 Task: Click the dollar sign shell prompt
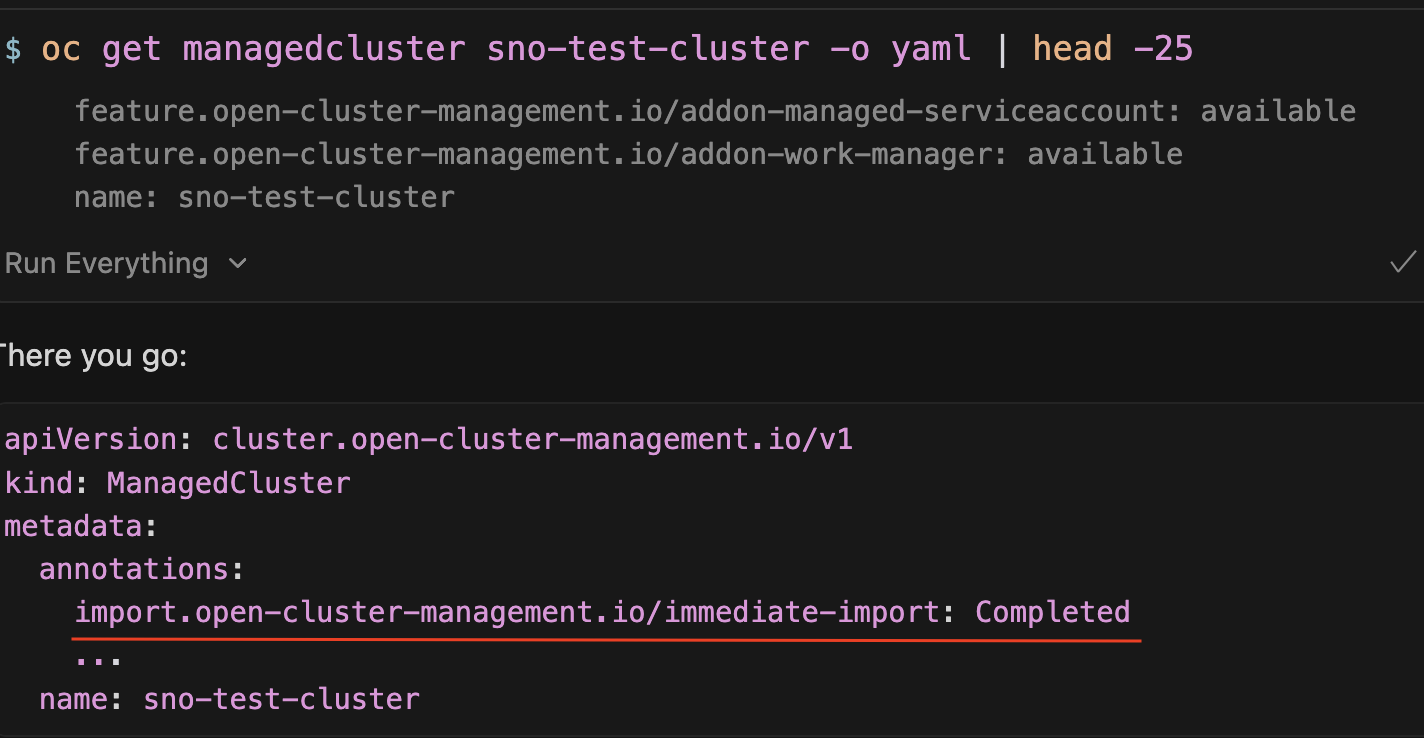click(x=12, y=48)
